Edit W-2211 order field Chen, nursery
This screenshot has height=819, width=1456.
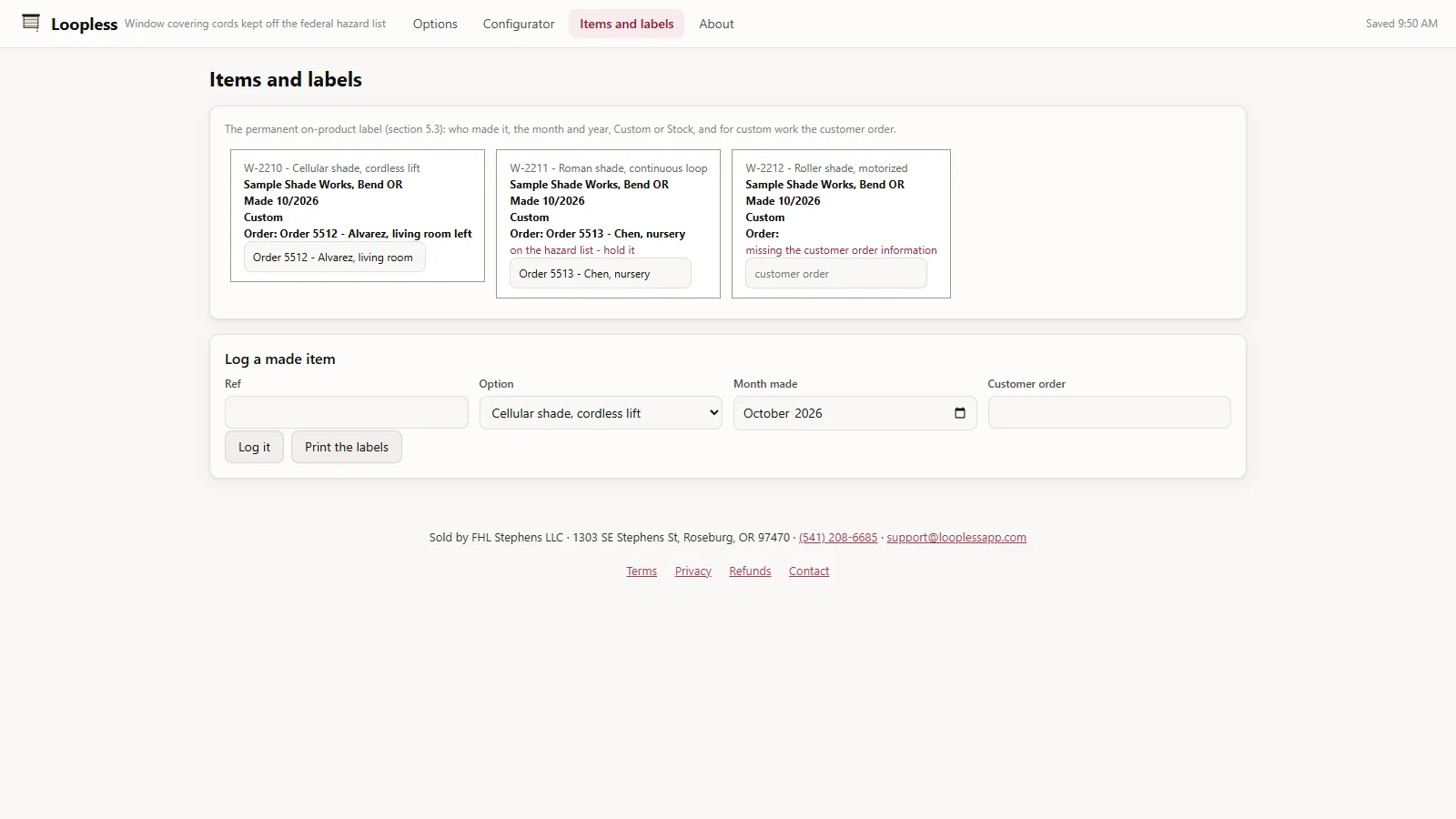[x=601, y=274]
